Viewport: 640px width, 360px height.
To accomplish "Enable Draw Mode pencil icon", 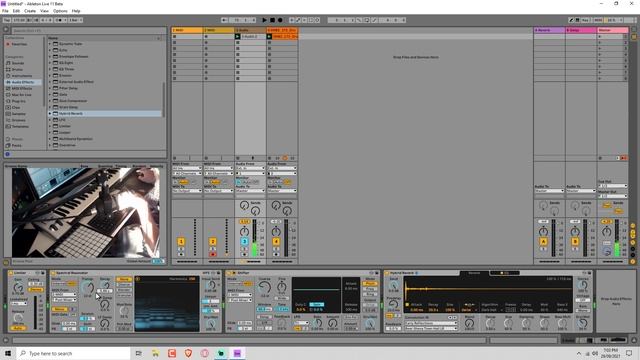I will (571, 20).
